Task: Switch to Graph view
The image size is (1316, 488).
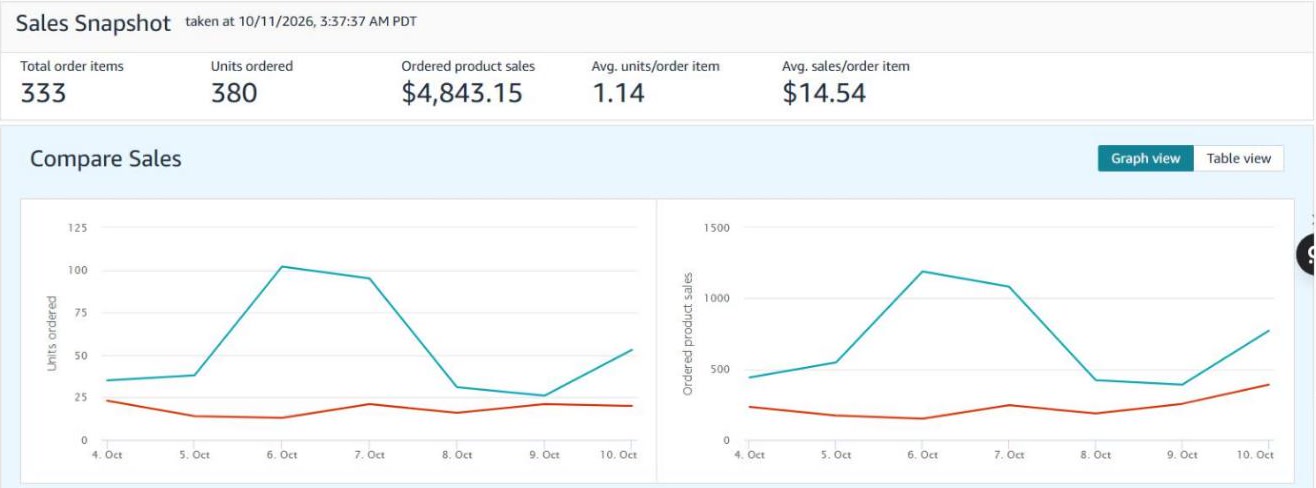Action: (1145, 158)
